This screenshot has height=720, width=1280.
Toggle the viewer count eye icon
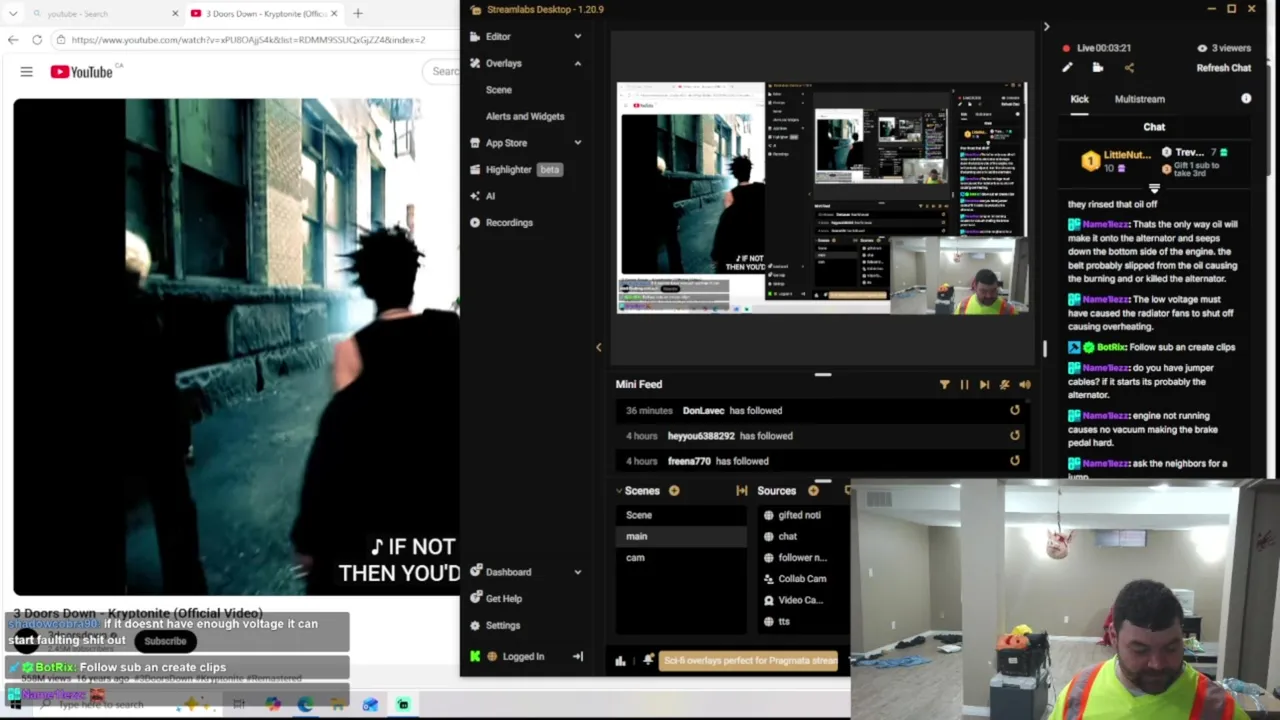coord(1202,48)
